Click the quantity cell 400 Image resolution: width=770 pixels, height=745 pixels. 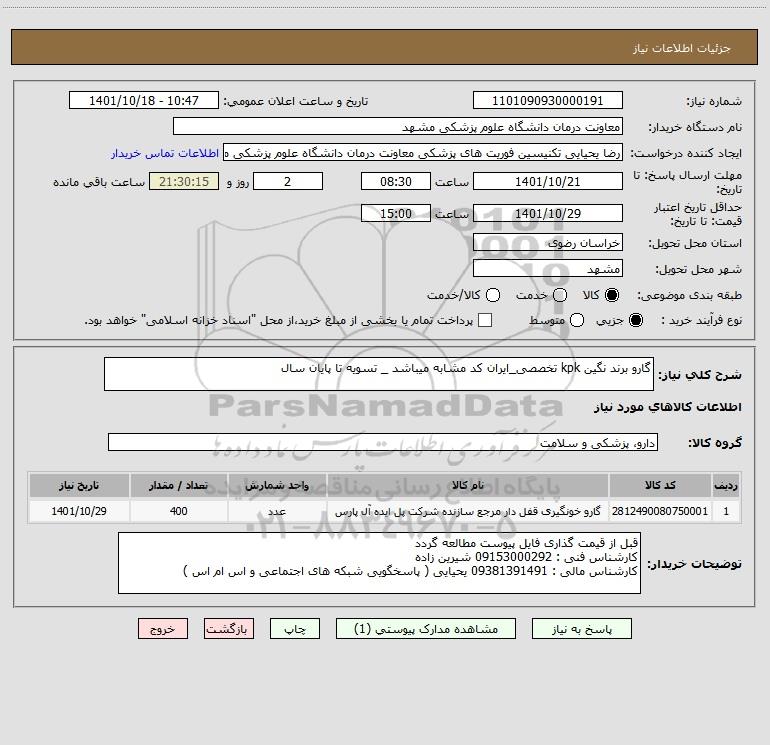pos(179,511)
